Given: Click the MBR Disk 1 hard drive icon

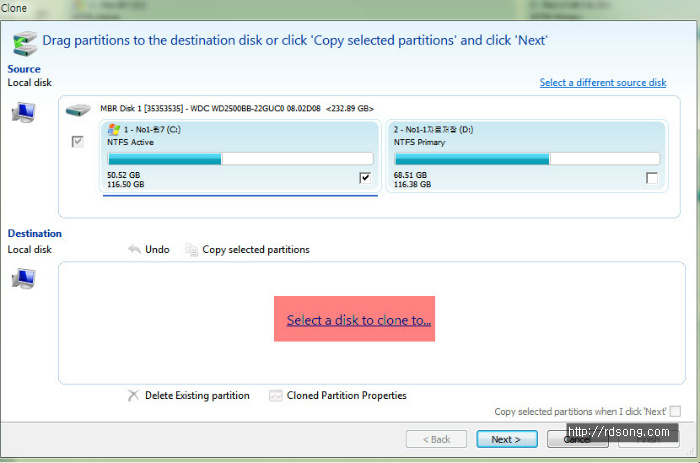Looking at the screenshot, I should (78, 108).
